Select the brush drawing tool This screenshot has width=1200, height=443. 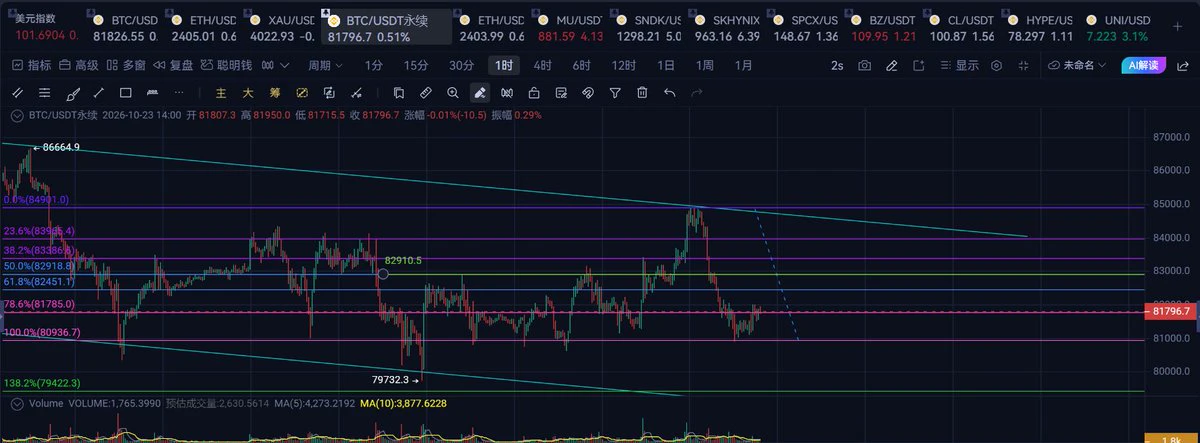(72, 93)
